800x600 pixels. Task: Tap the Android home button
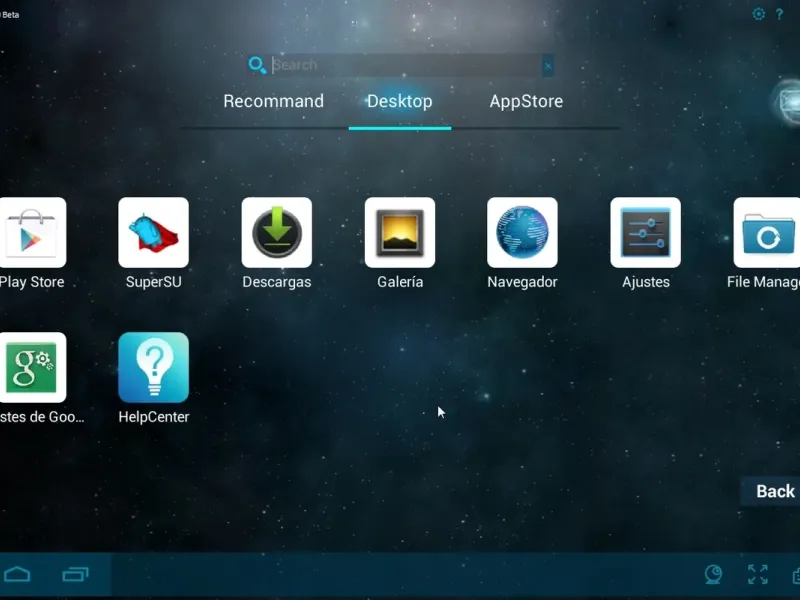click(17, 574)
